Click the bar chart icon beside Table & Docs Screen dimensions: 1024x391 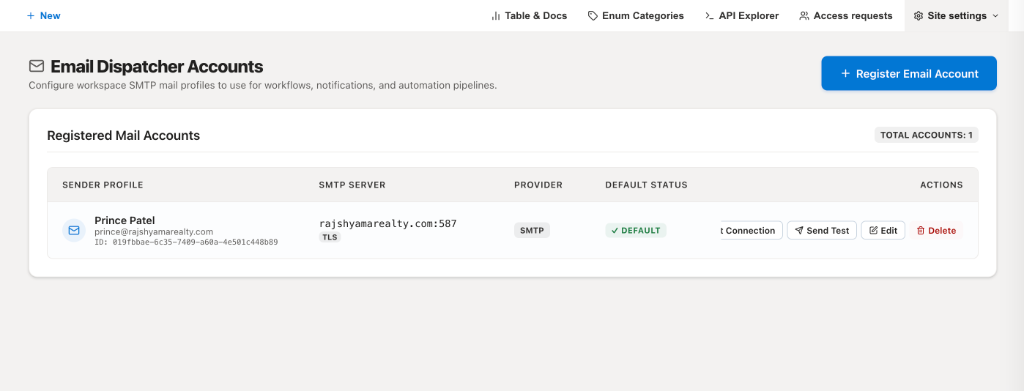[x=496, y=16]
